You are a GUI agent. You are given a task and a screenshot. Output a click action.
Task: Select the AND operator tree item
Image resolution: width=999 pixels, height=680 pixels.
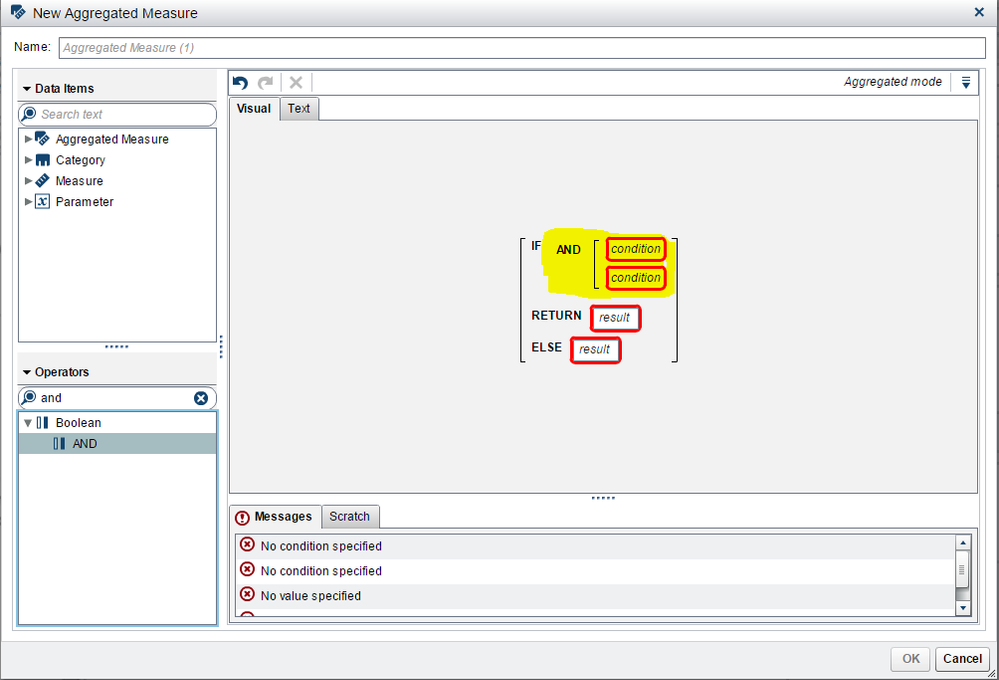(118, 444)
